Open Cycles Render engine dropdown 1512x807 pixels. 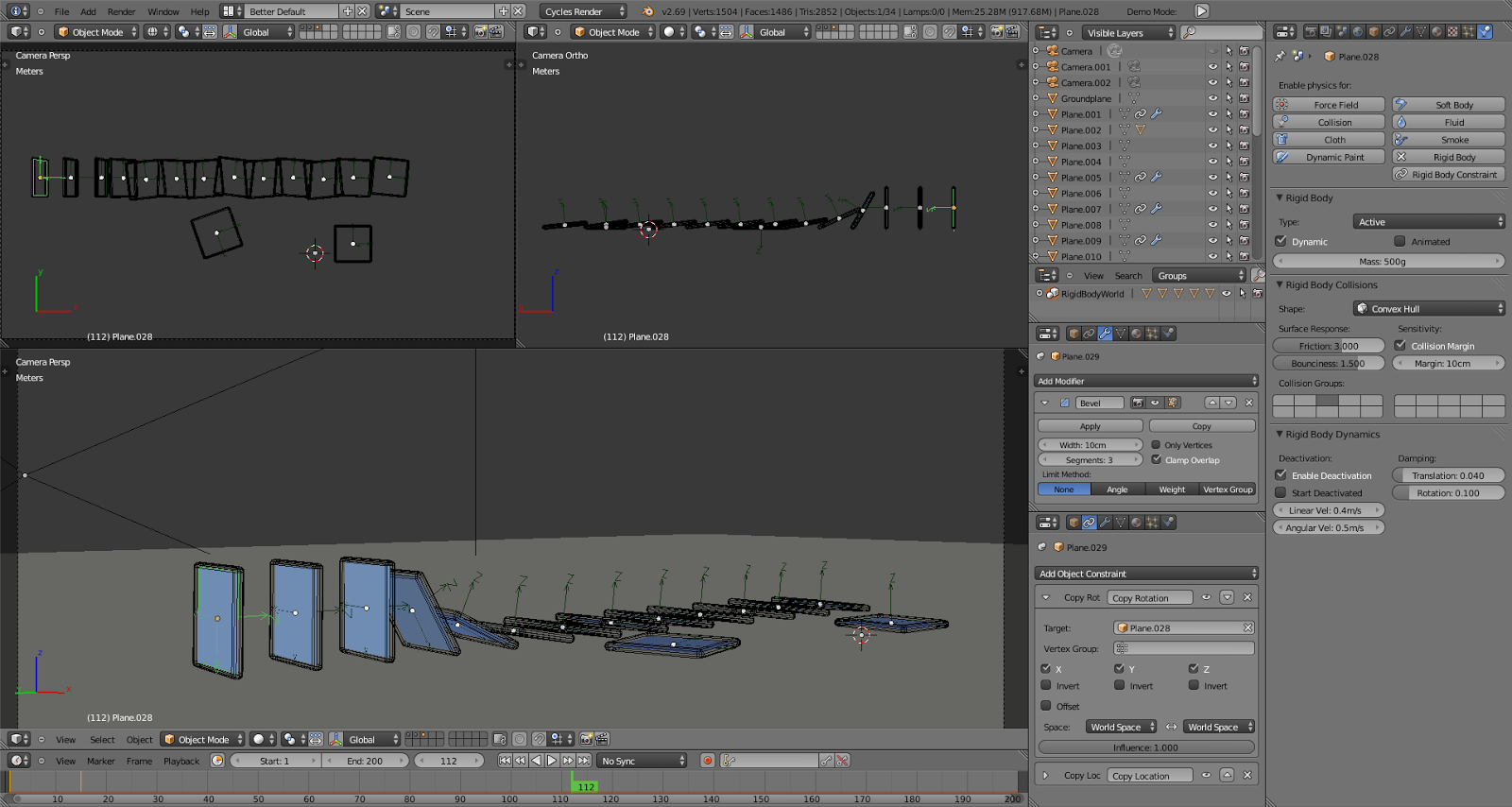tap(584, 11)
